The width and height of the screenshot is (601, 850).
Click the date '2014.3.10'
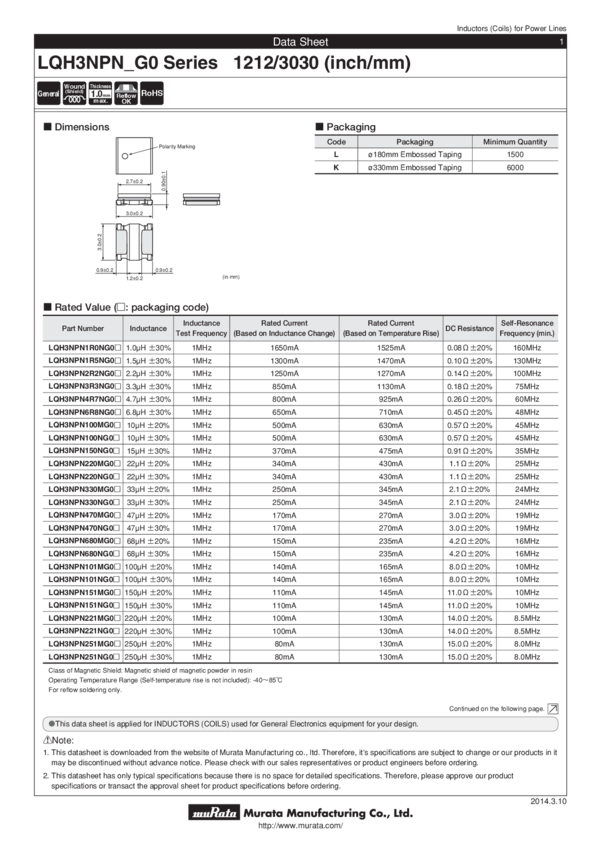[548, 801]
